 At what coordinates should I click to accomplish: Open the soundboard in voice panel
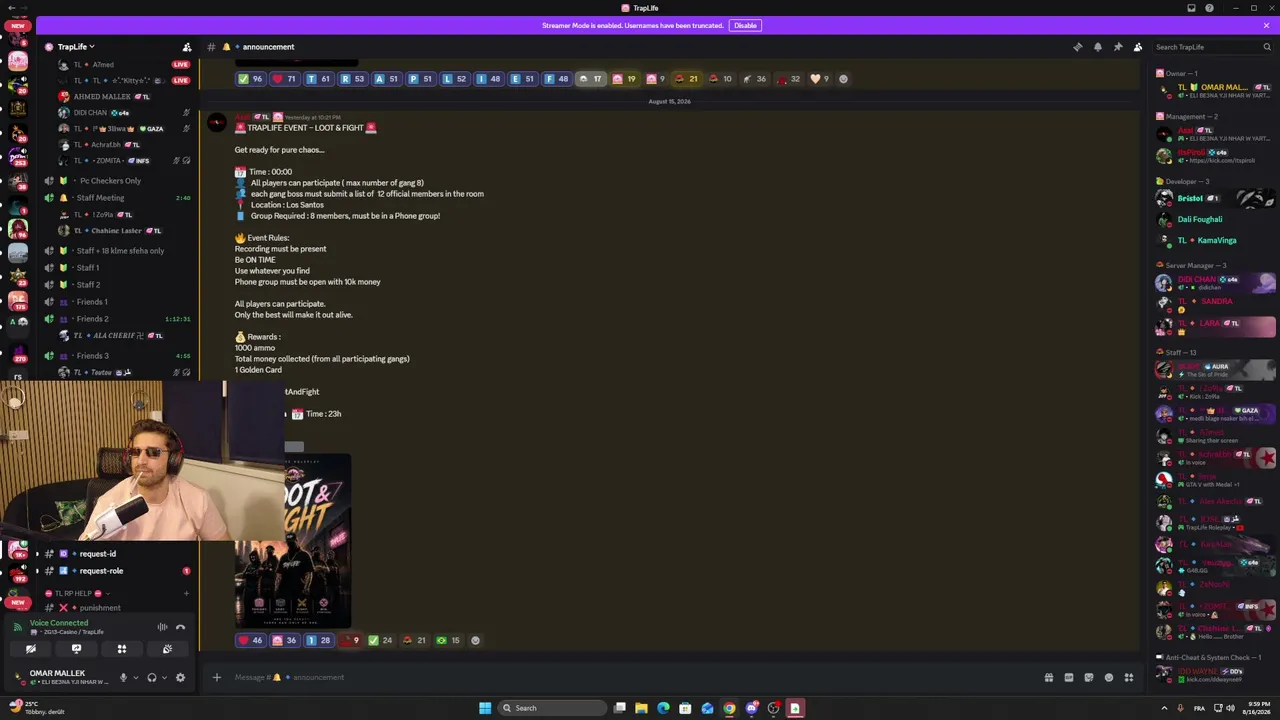167,649
